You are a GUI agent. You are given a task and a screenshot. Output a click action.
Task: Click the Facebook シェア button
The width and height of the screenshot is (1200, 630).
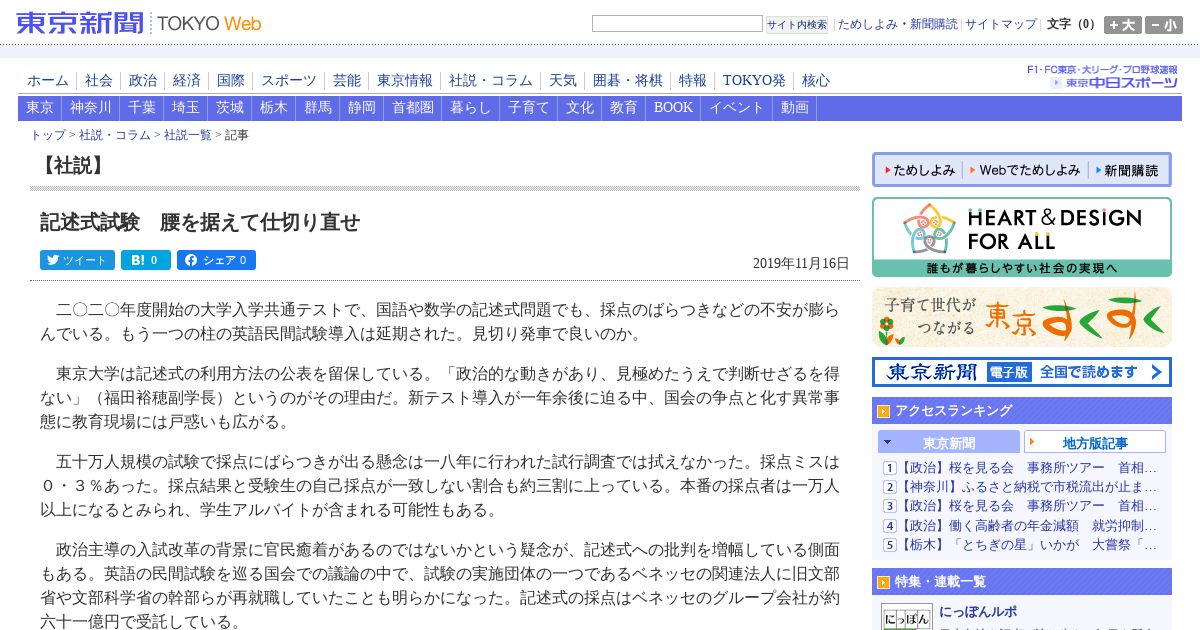[x=216, y=260]
